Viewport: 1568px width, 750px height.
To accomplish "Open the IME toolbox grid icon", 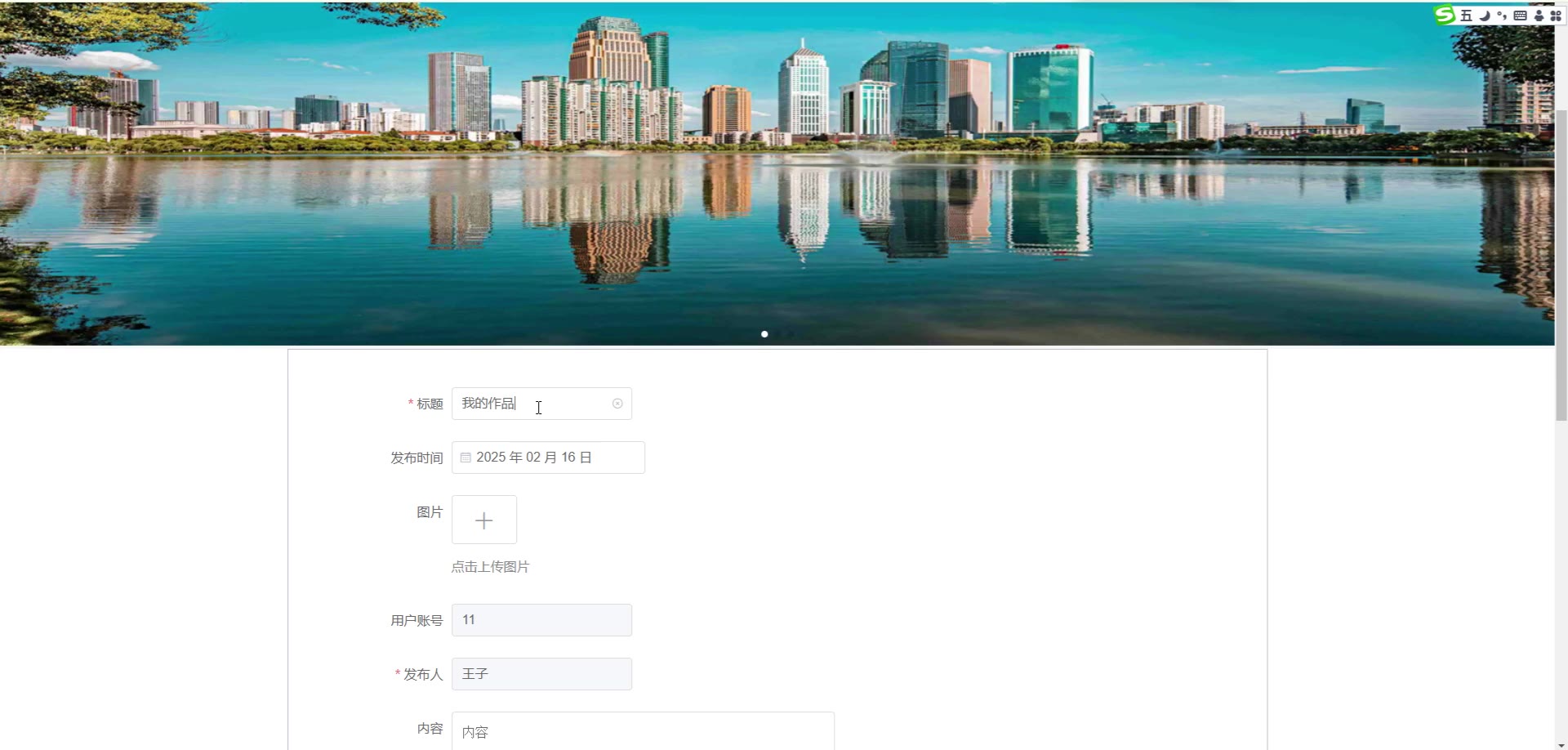I will (x=1556, y=16).
